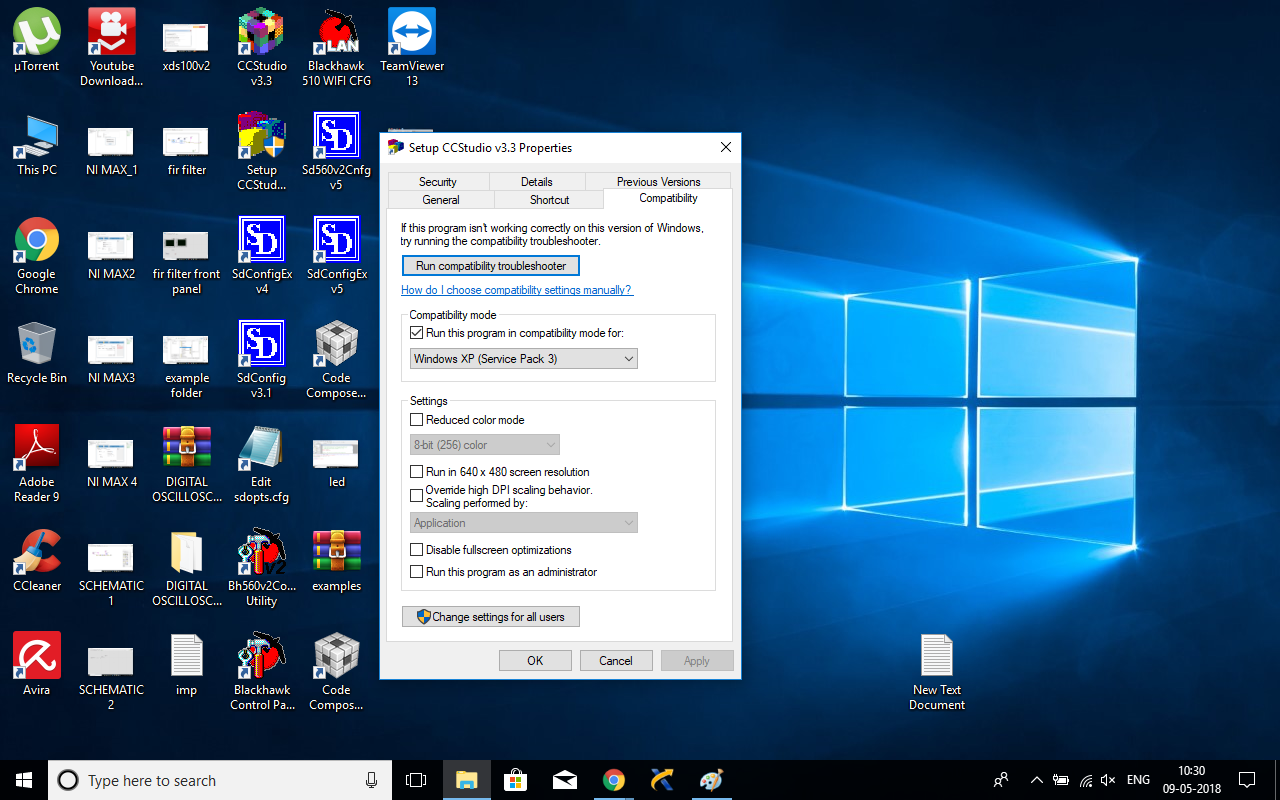1280x800 pixels.
Task: Switch to the General tab
Action: [441, 200]
